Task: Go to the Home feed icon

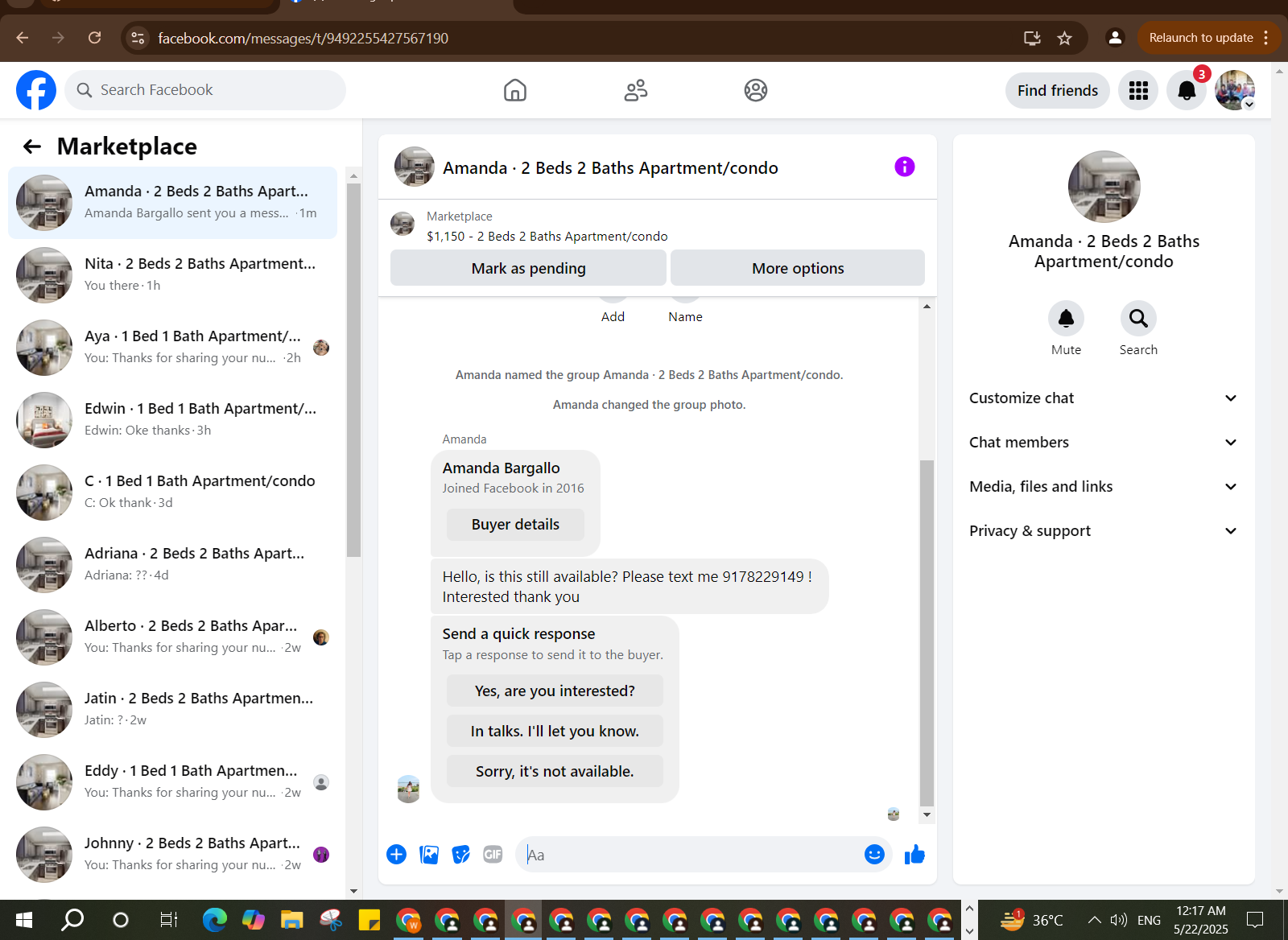Action: coord(515,90)
